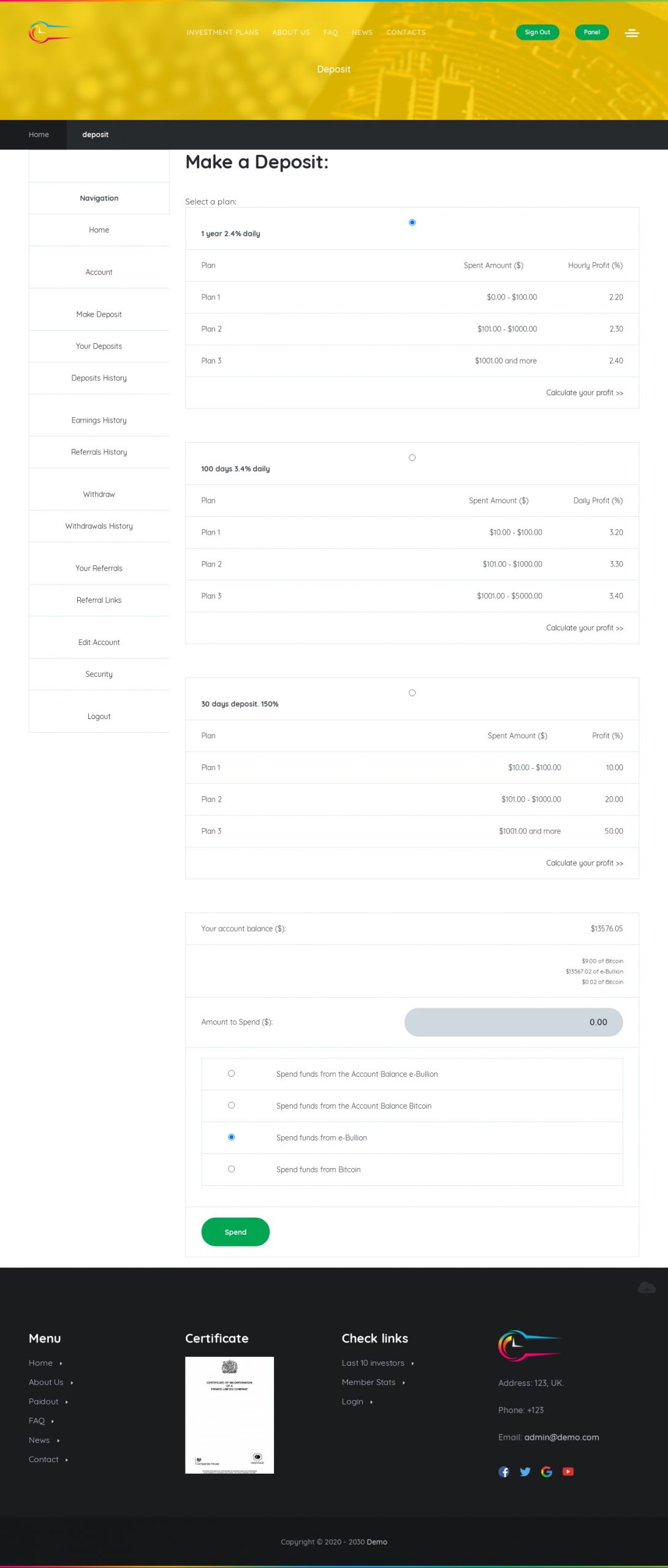
Task: Click the Sign Out button
Action: (537, 32)
